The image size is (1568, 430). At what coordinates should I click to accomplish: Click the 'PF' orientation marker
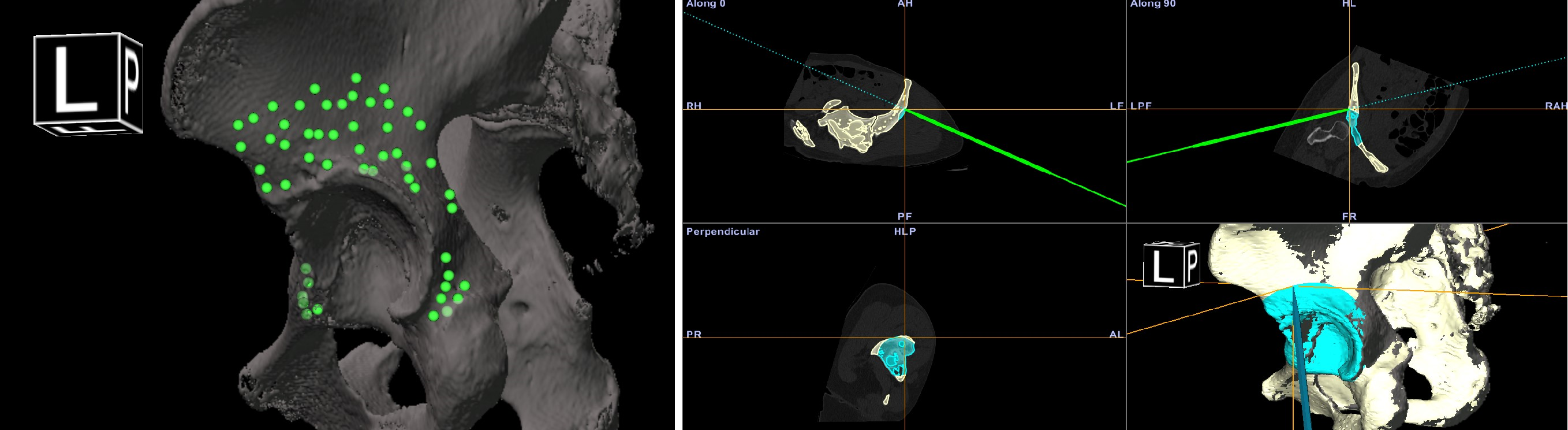coord(905,216)
